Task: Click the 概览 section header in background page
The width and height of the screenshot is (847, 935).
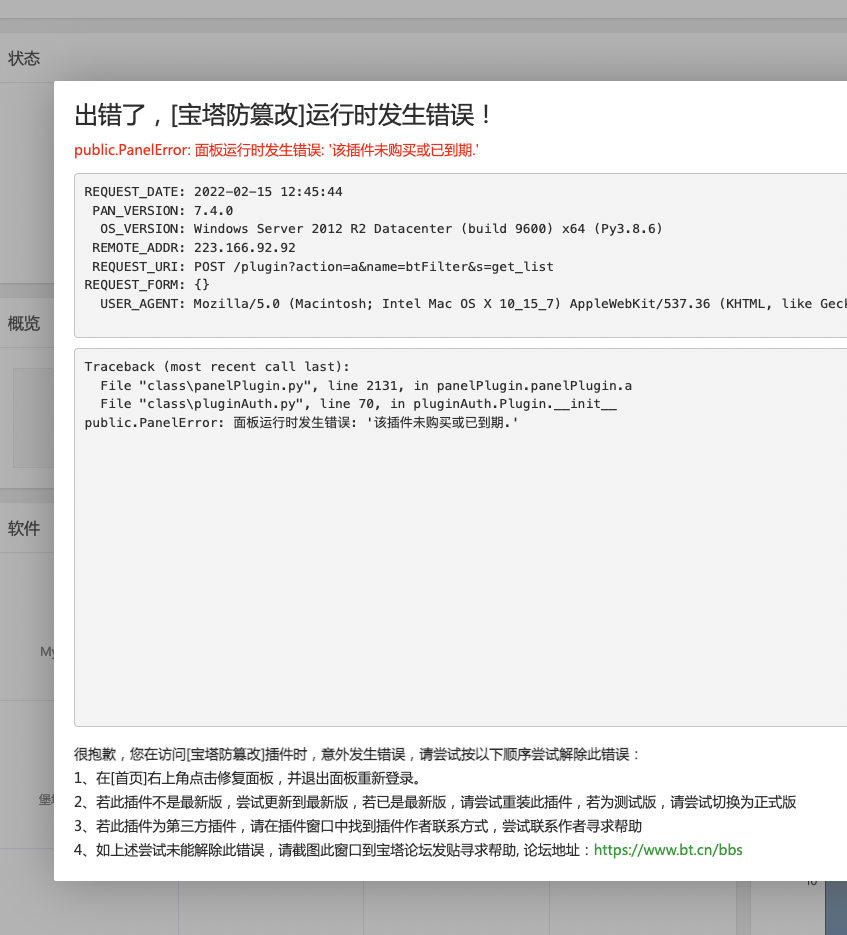Action: 24,323
